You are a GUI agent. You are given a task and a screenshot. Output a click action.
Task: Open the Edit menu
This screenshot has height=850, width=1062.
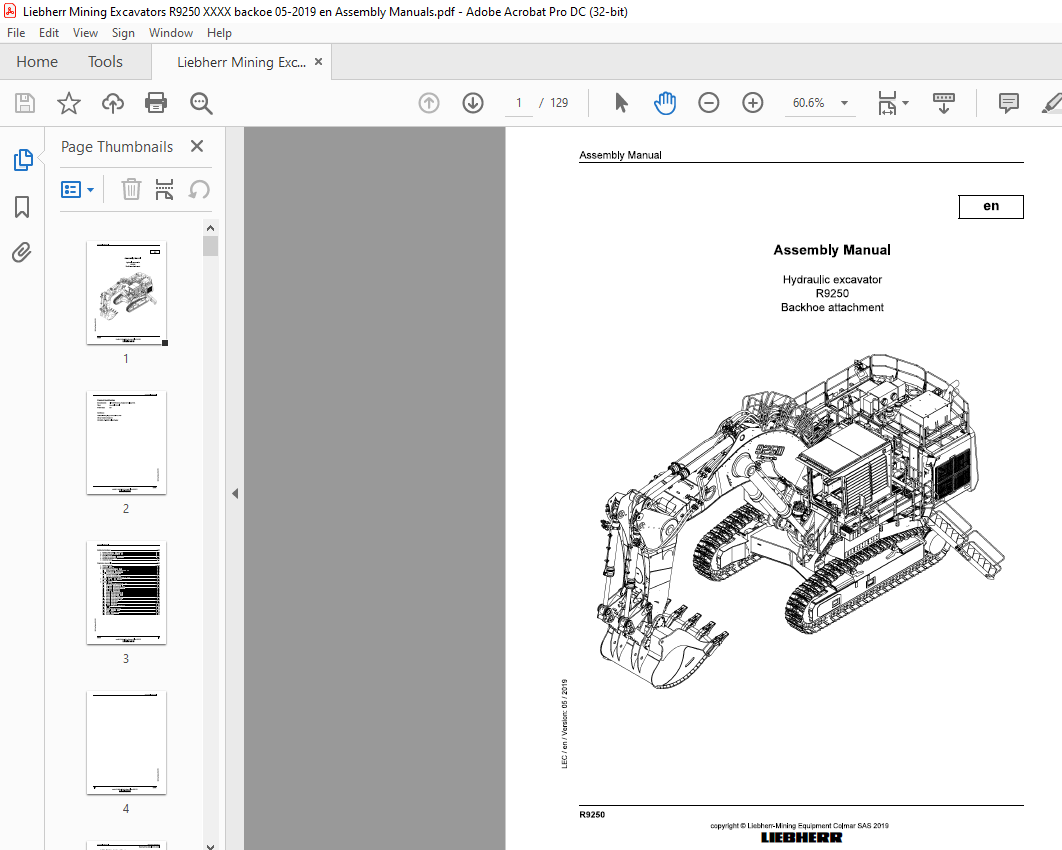coord(49,33)
